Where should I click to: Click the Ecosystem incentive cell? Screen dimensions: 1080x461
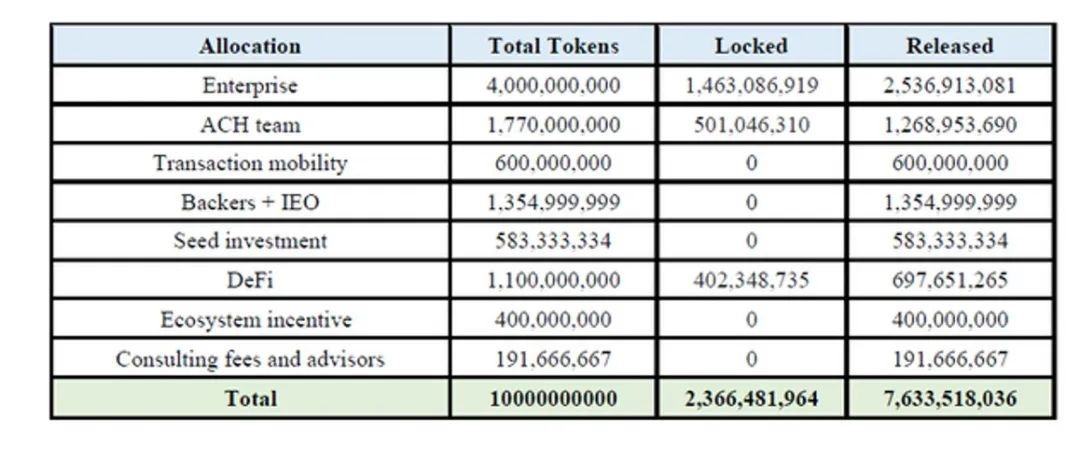pyautogui.click(x=249, y=320)
